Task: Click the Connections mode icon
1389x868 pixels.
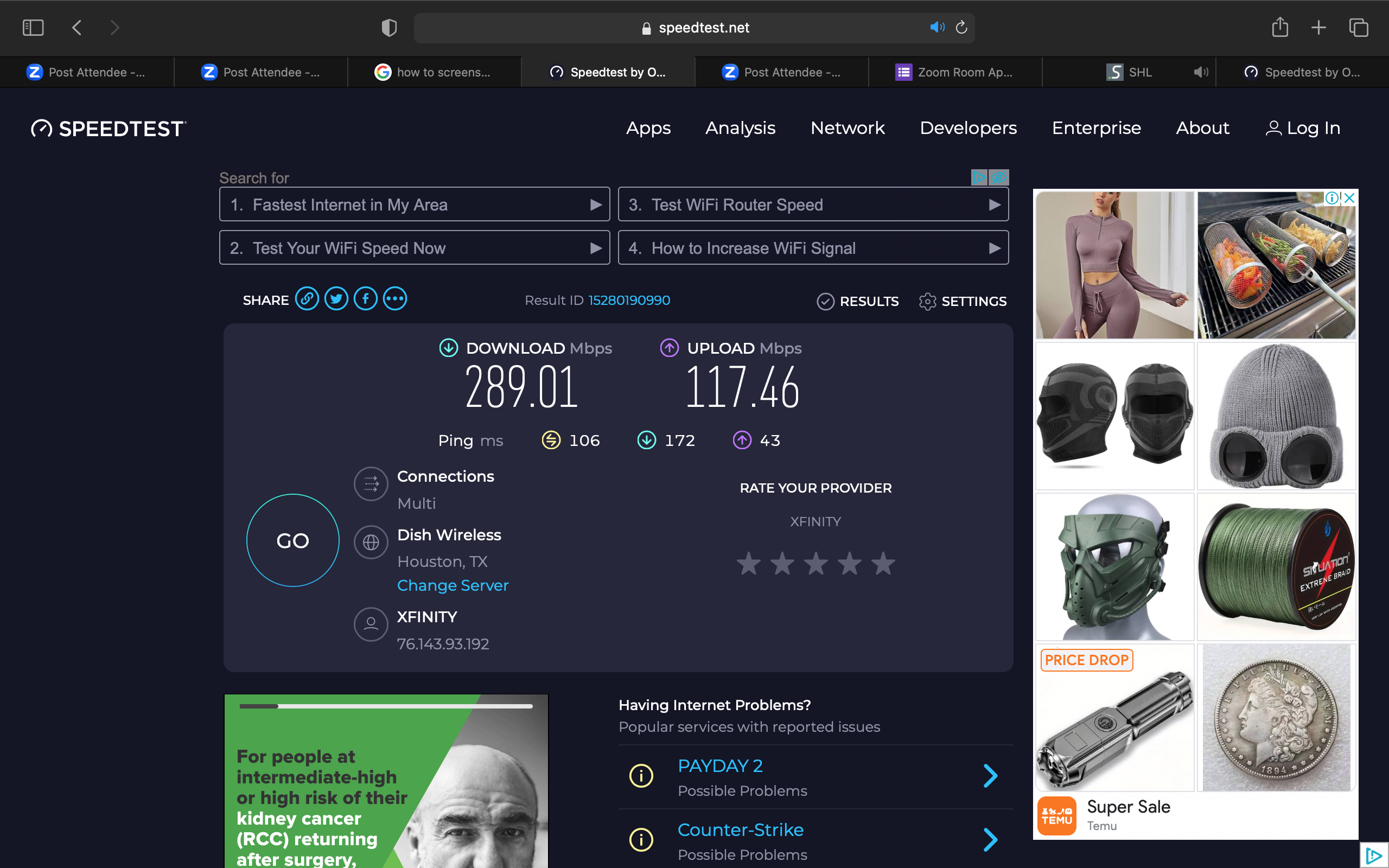Action: coord(371,484)
